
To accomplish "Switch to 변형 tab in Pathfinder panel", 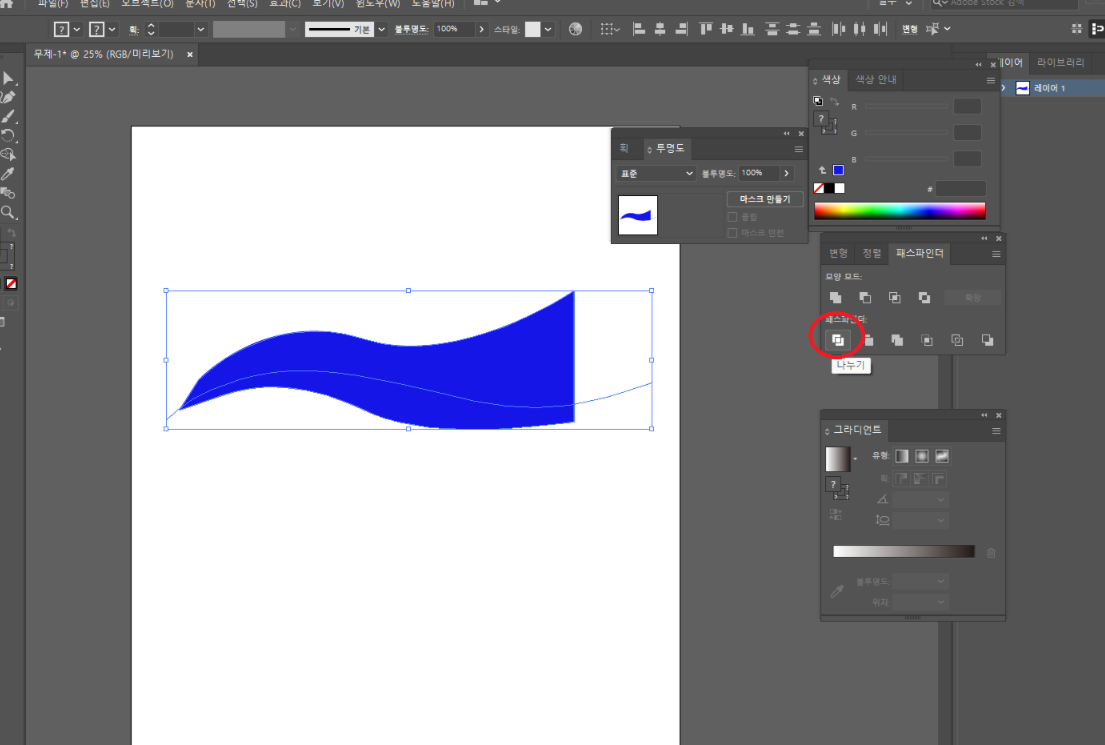I will 838,253.
